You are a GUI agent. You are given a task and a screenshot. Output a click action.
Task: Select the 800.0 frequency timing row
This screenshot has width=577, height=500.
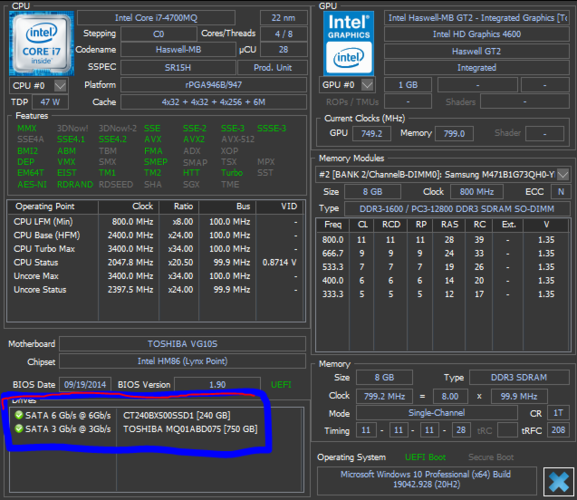[442, 240]
